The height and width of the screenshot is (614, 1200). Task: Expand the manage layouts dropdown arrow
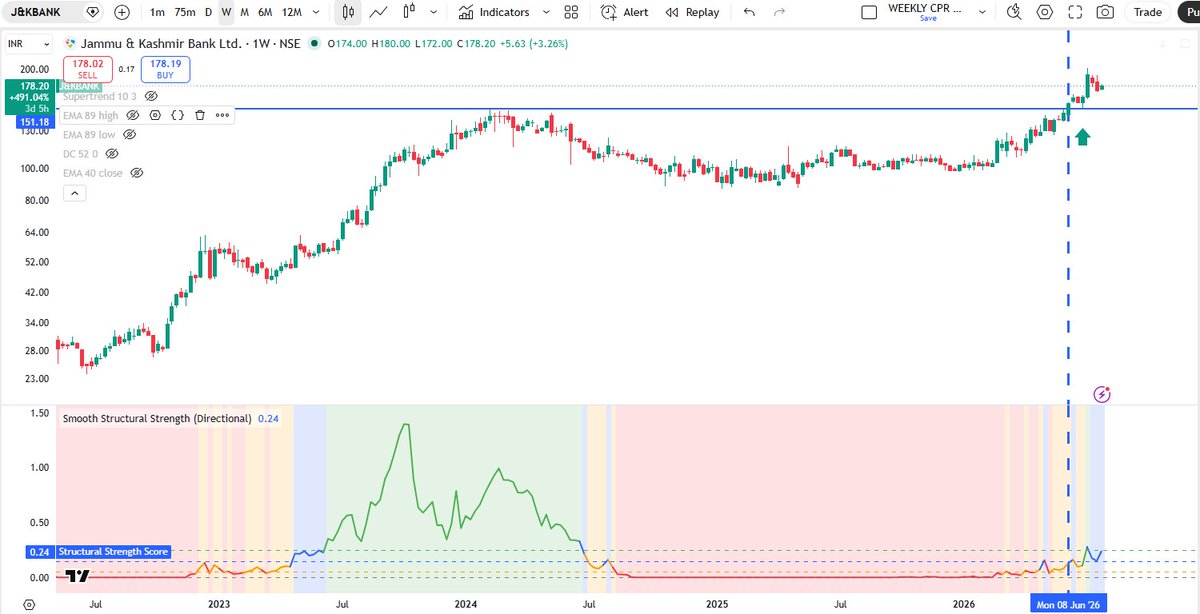981,12
